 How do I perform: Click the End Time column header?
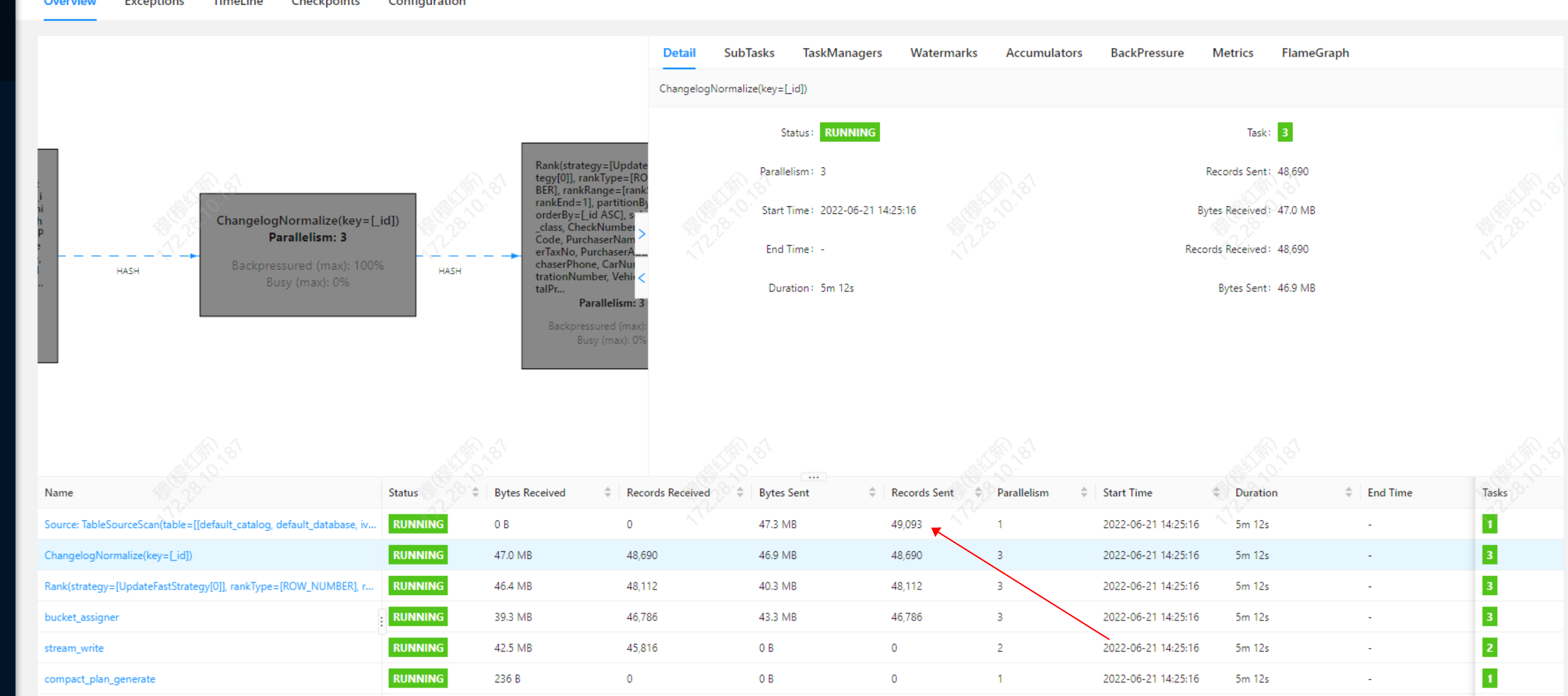click(x=1389, y=493)
